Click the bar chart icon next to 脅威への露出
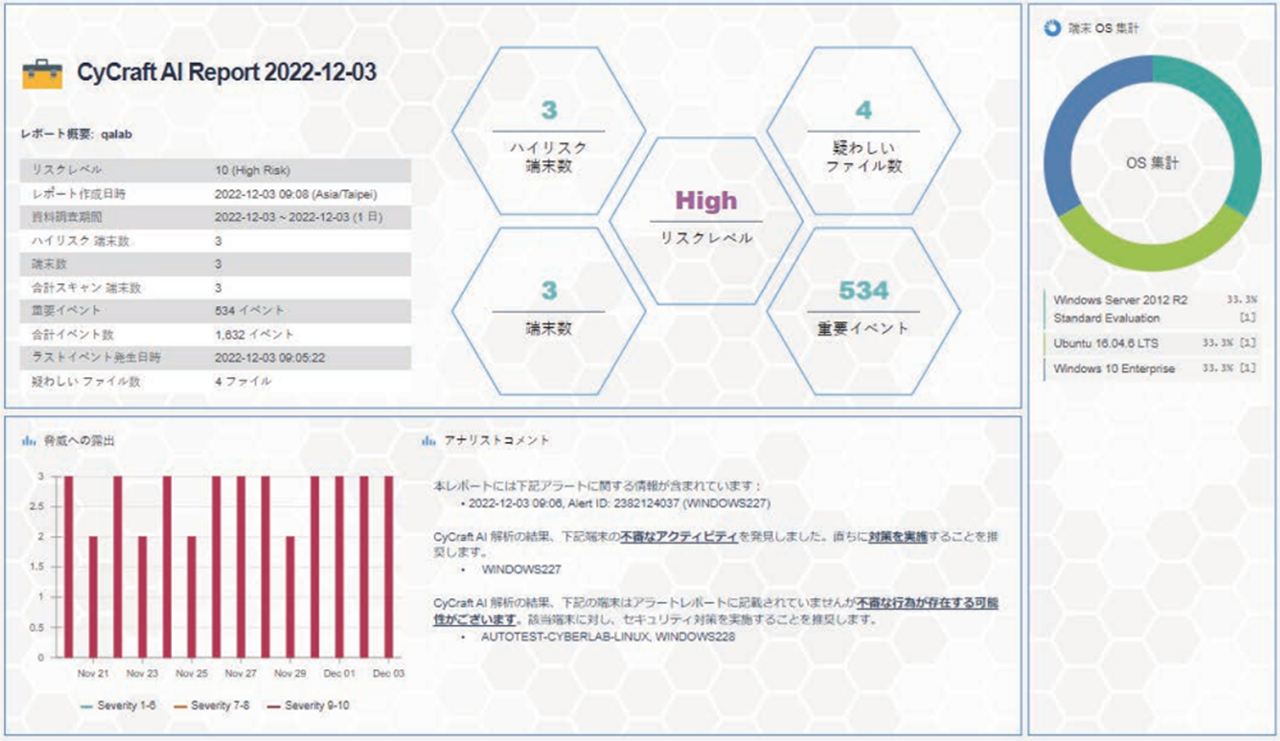This screenshot has height=741, width=1280. coord(30,440)
